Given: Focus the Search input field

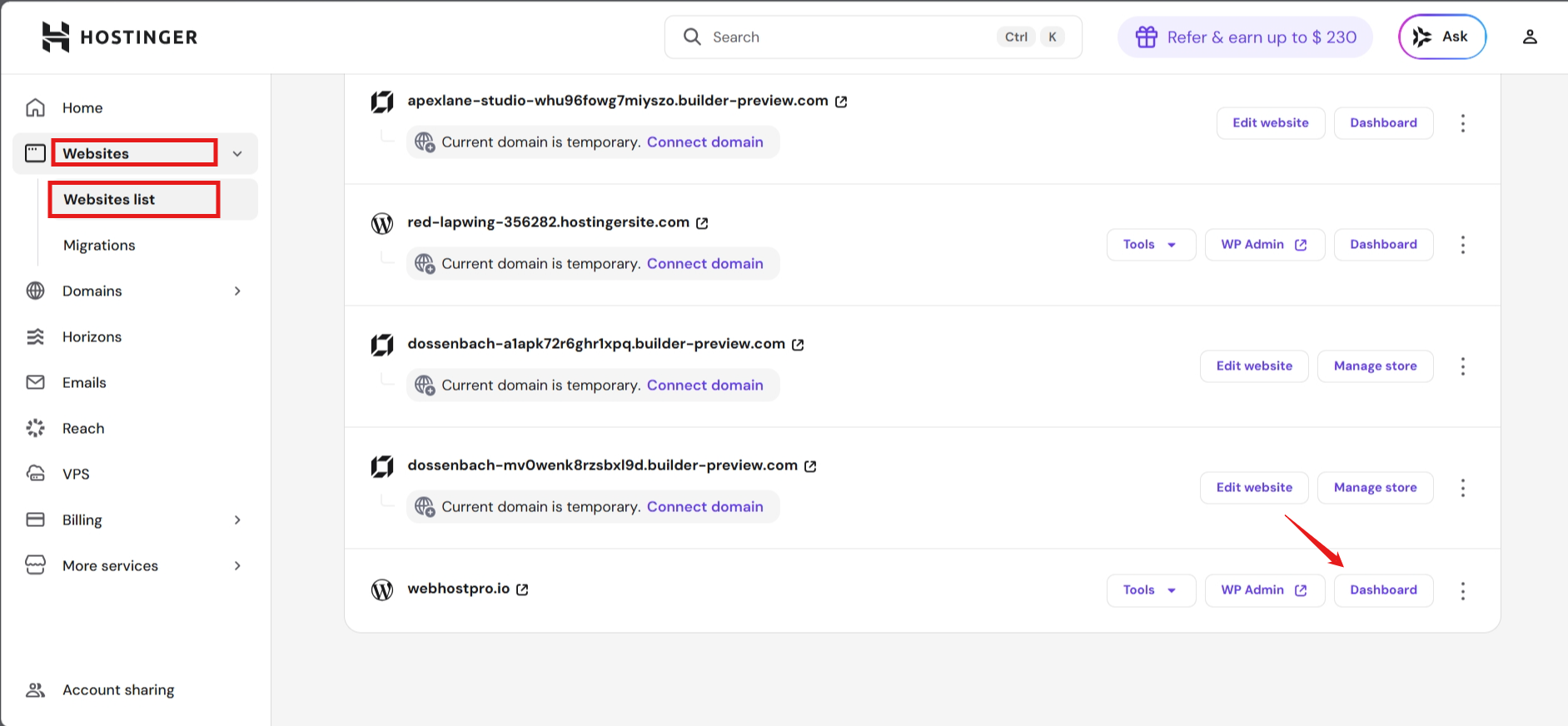Looking at the screenshot, I should [x=873, y=37].
